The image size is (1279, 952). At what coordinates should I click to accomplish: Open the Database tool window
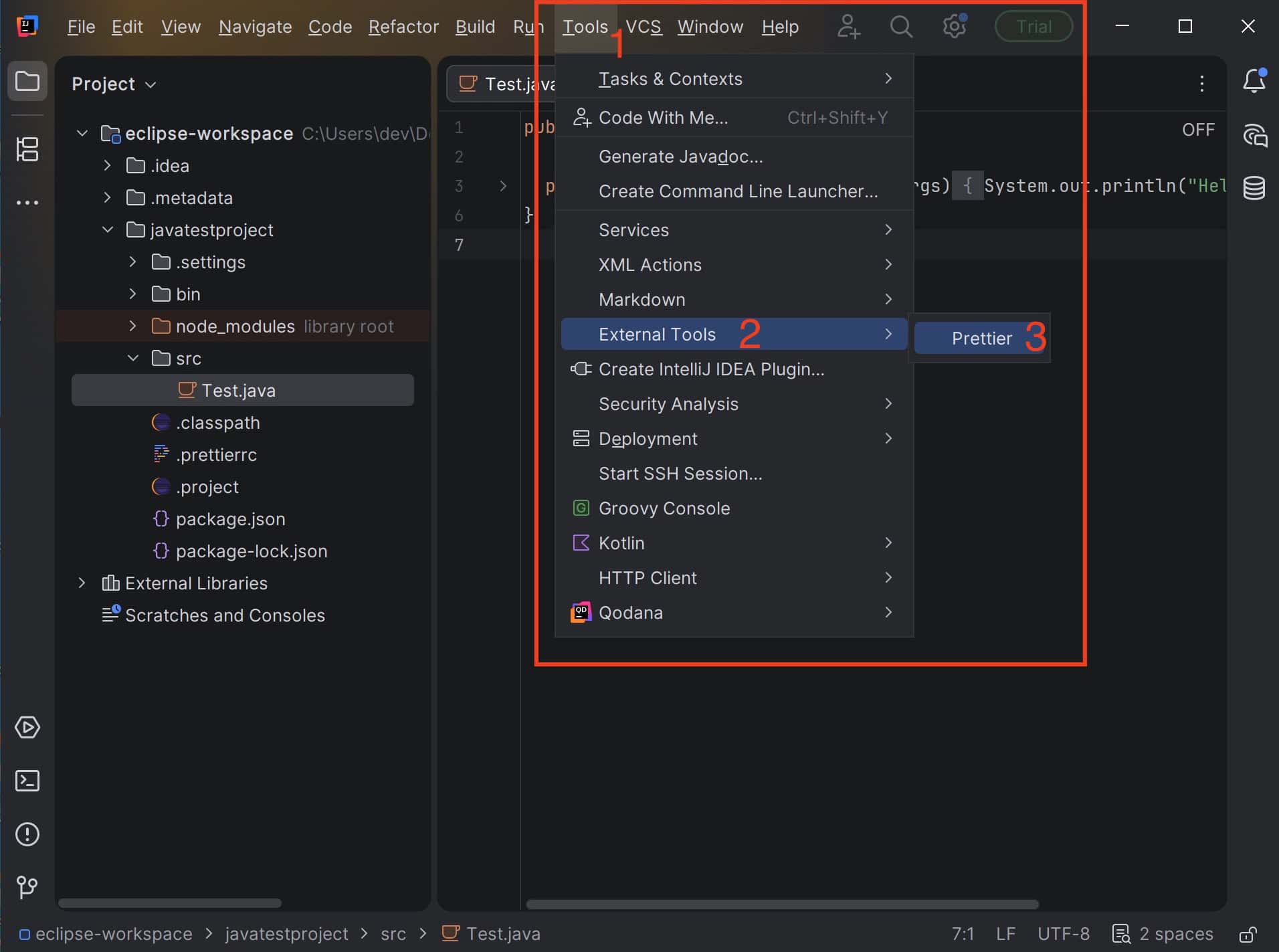[x=1255, y=188]
